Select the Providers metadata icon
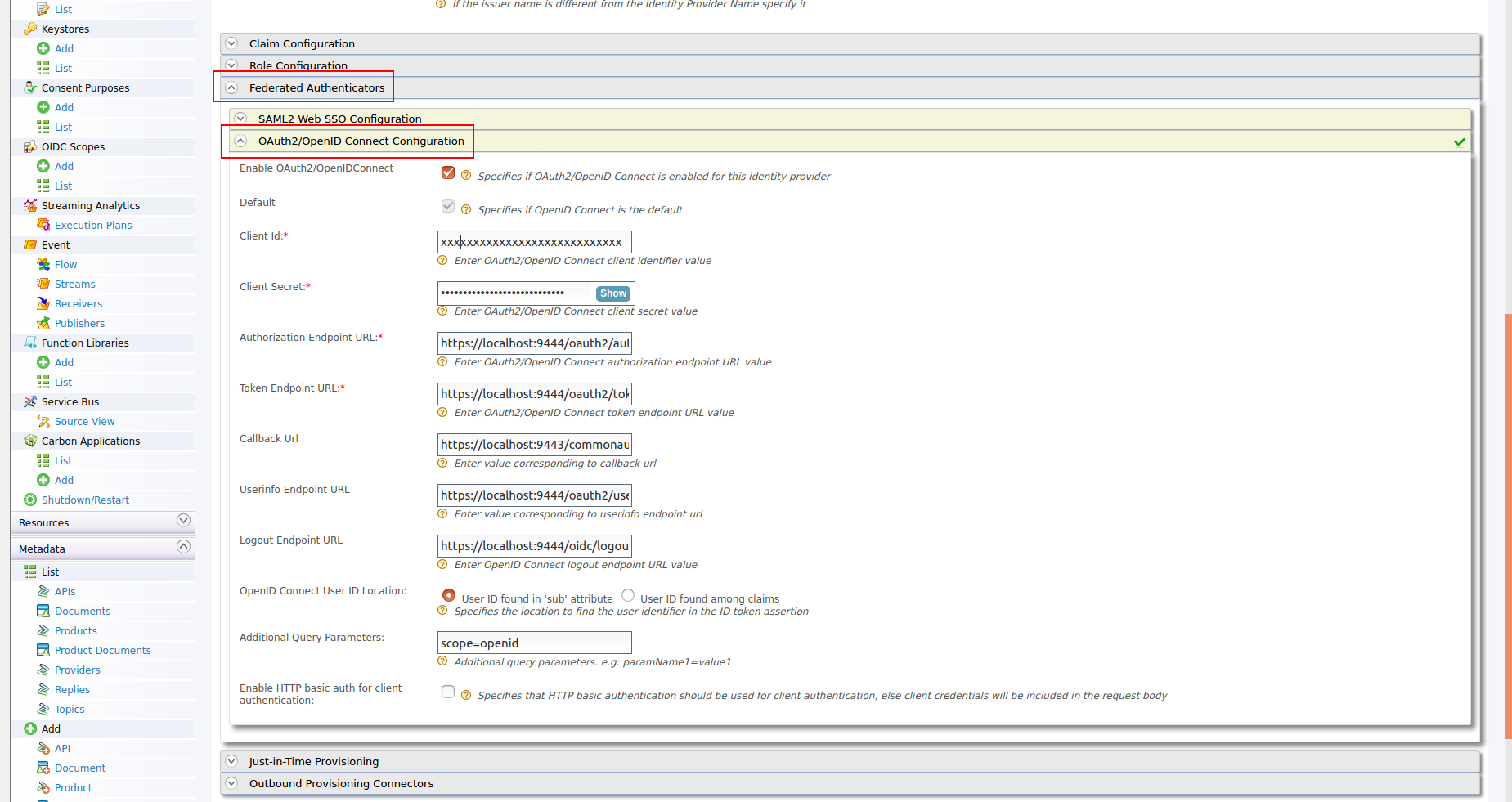1512x802 pixels. point(43,670)
